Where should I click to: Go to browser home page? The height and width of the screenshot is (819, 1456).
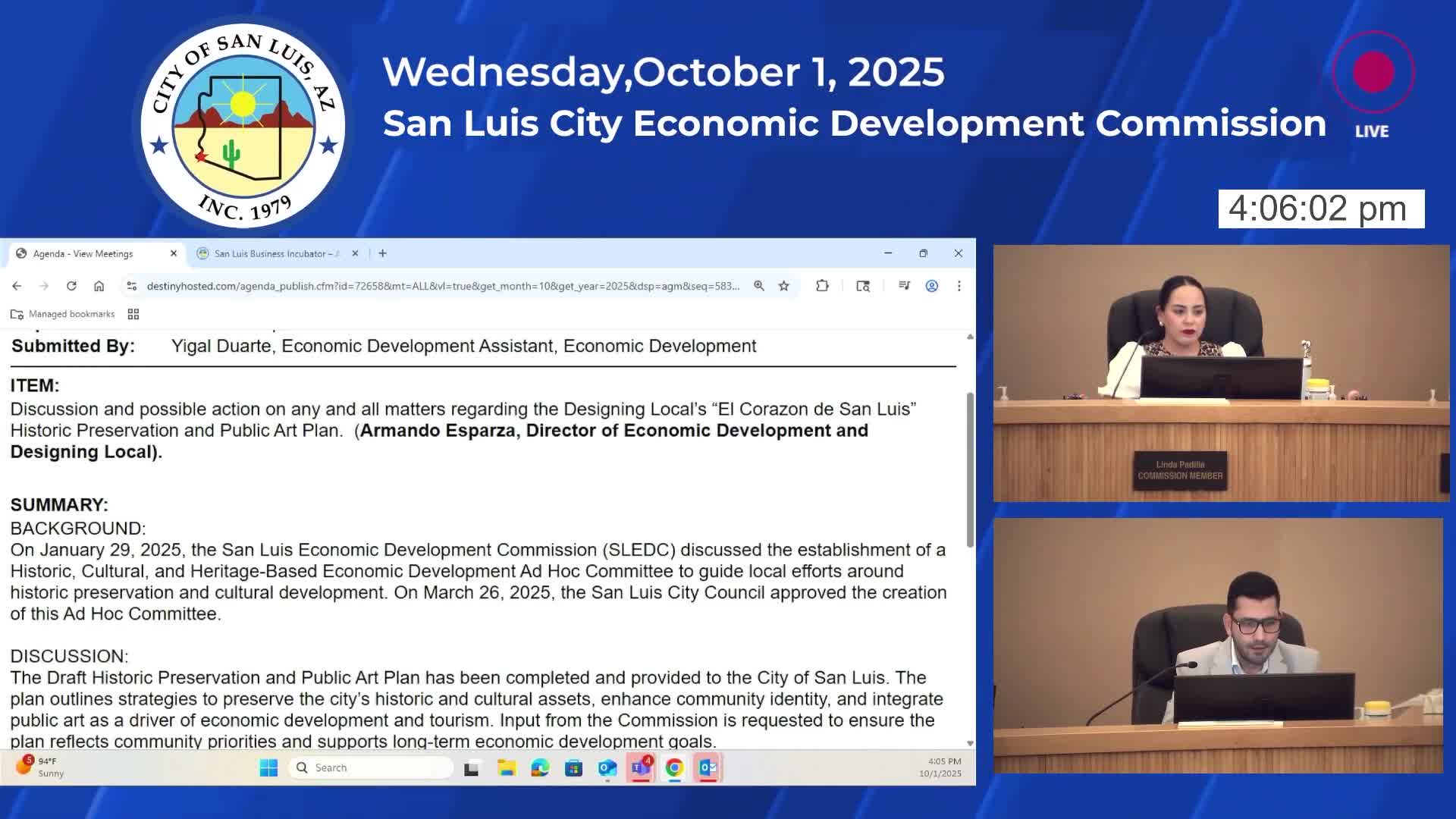(99, 286)
